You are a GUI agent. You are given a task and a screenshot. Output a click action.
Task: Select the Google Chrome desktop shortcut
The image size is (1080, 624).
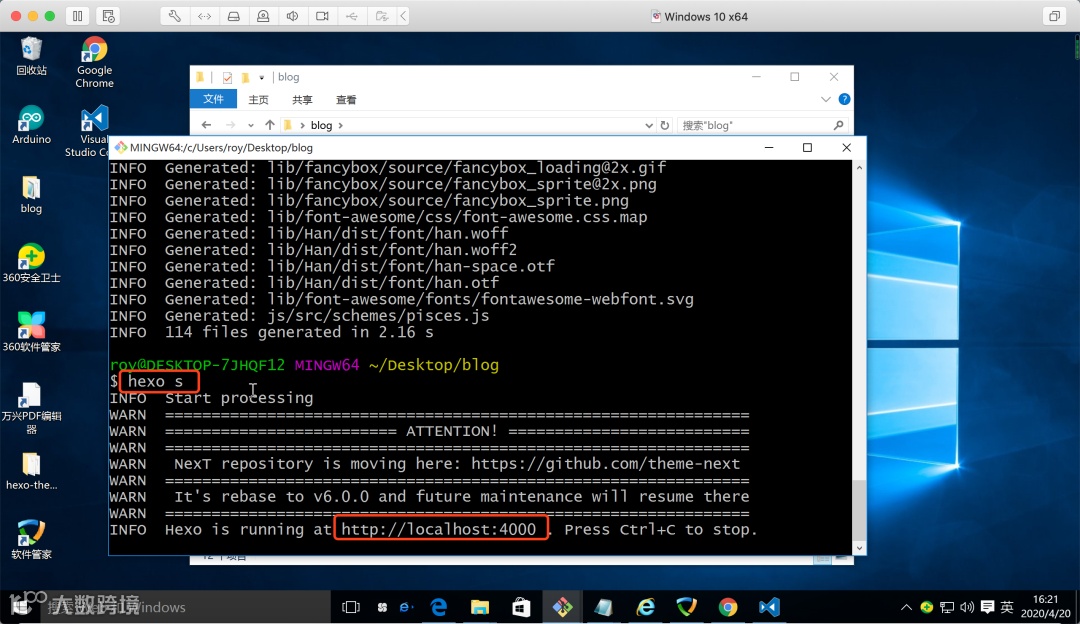[94, 63]
